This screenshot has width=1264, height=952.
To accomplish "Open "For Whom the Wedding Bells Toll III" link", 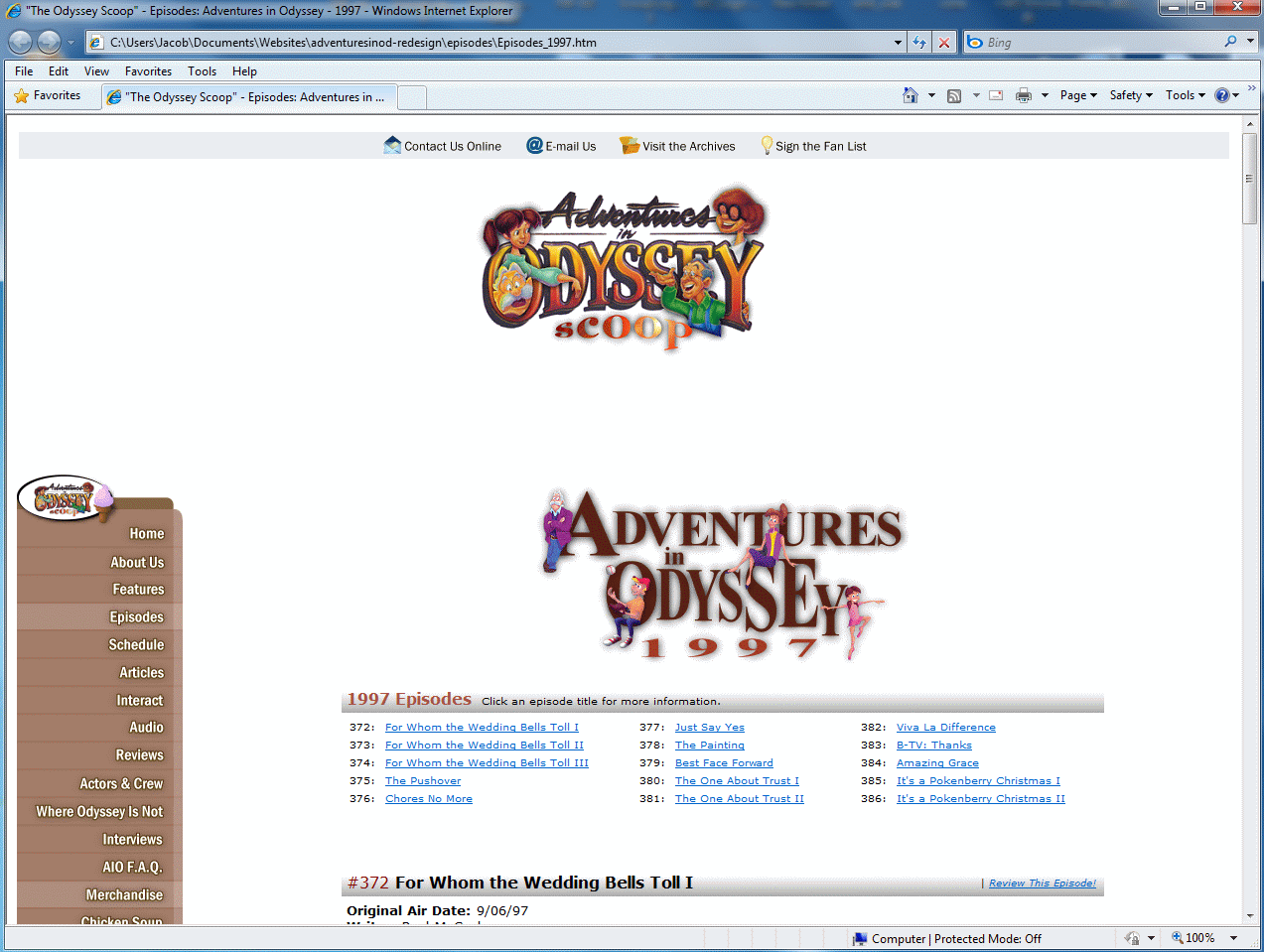I will [487, 763].
